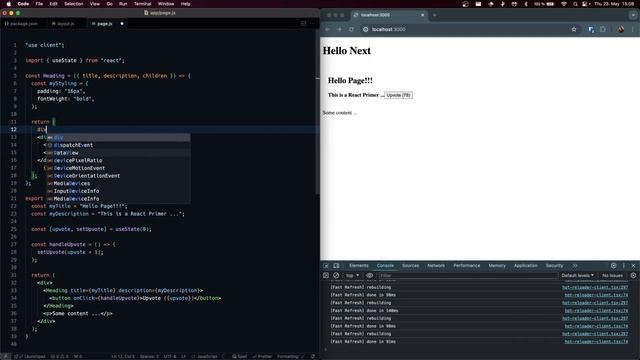
Task: Click the site info icon in address bar
Action: click(366, 29)
